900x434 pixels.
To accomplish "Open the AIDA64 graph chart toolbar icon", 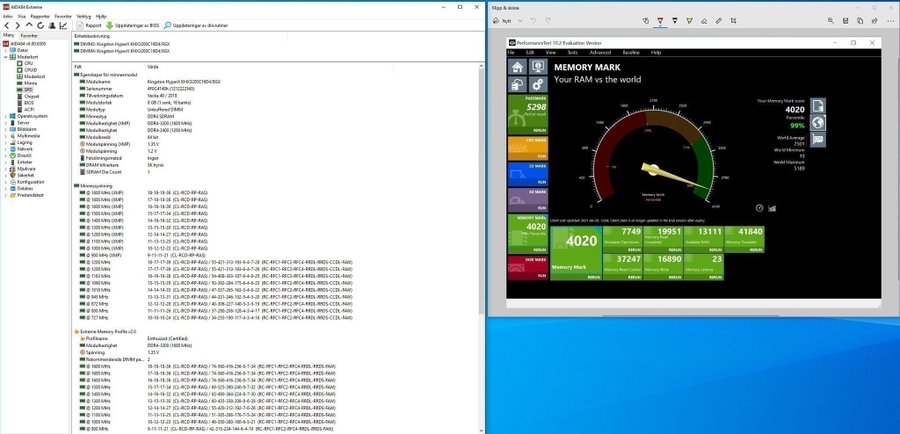I will coord(63,25).
